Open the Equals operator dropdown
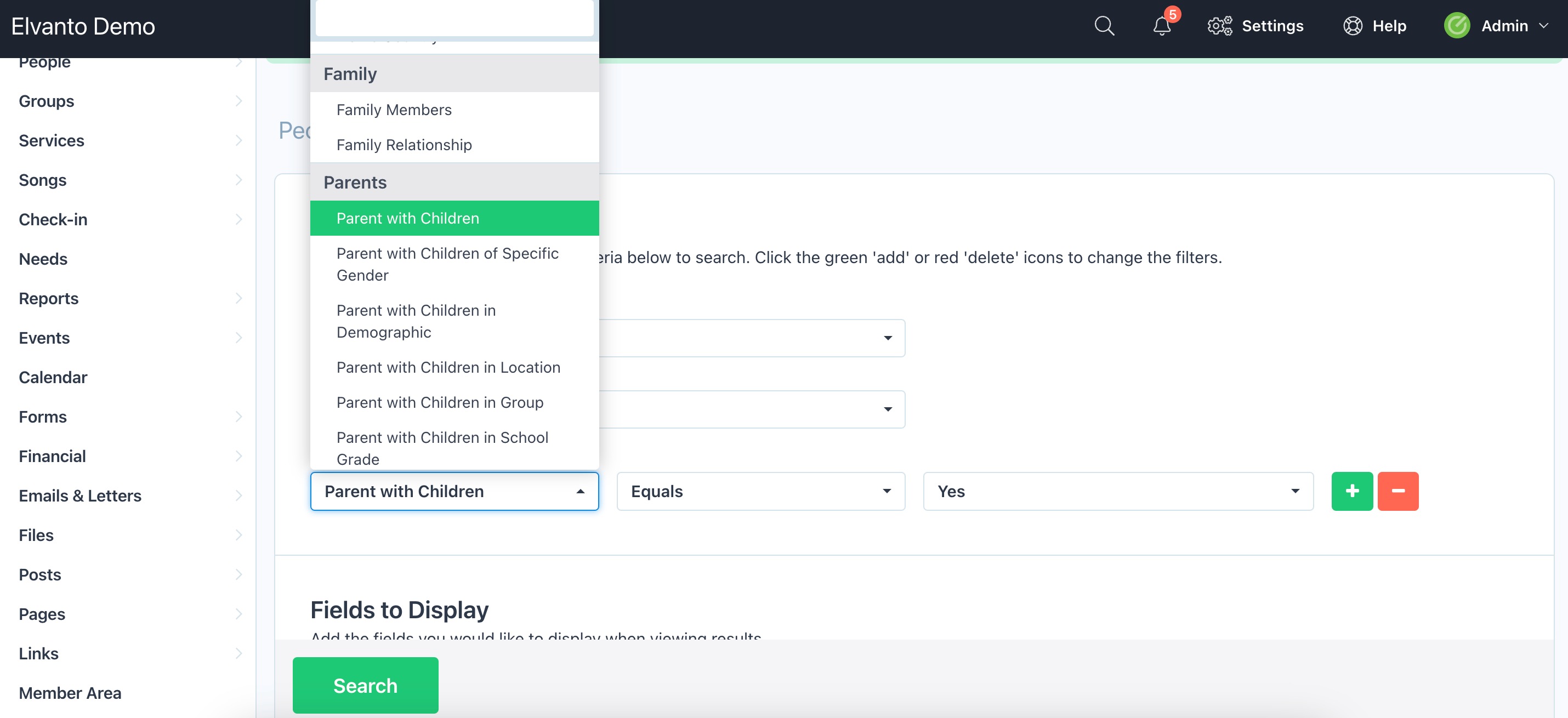The width and height of the screenshot is (1568, 718). point(760,491)
